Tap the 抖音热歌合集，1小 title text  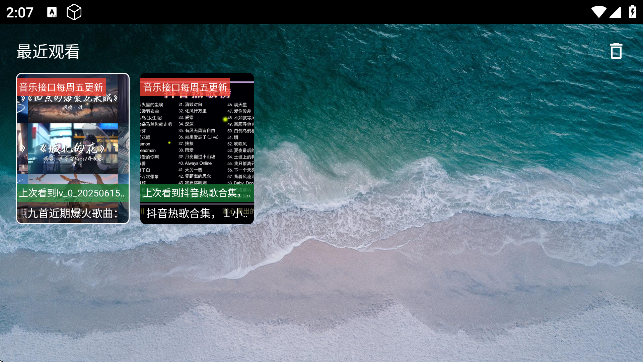click(x=197, y=213)
